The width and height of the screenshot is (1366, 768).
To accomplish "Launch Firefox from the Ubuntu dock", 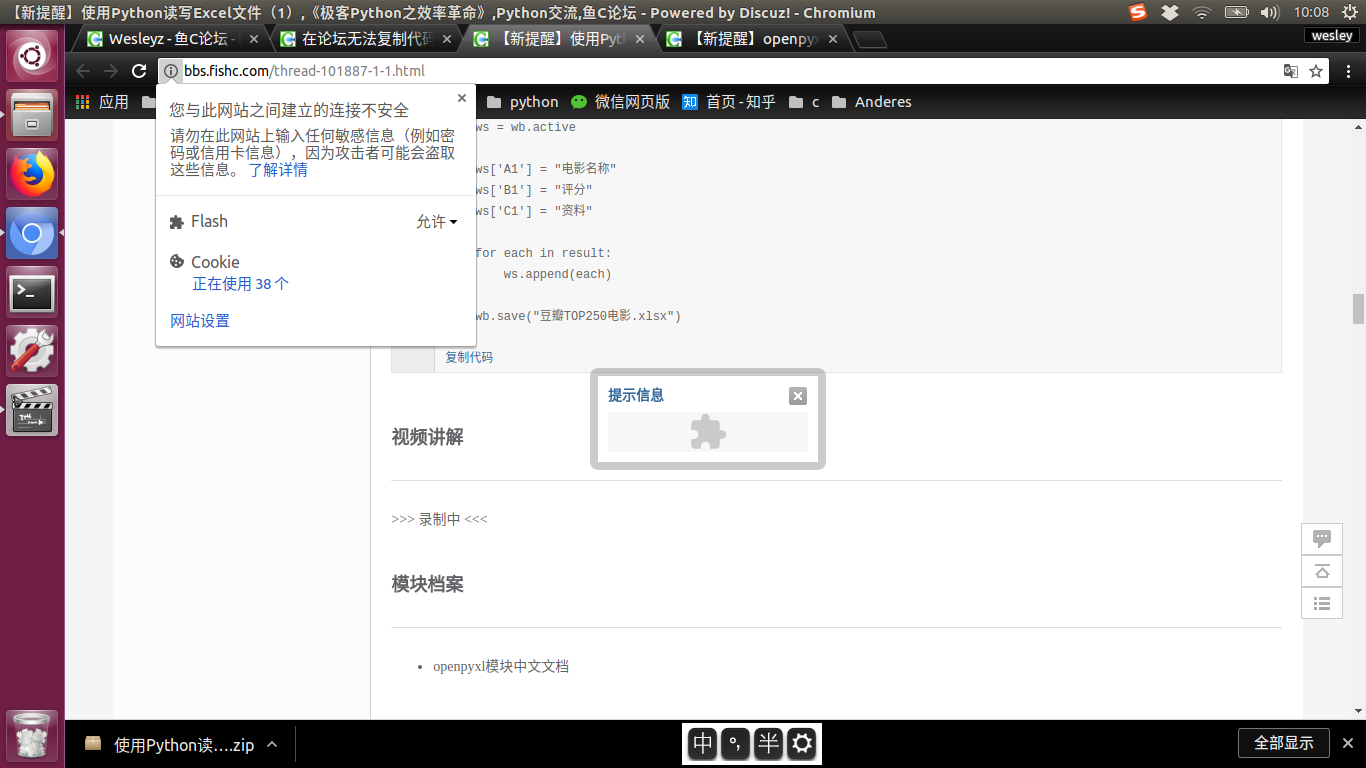I will [31, 172].
